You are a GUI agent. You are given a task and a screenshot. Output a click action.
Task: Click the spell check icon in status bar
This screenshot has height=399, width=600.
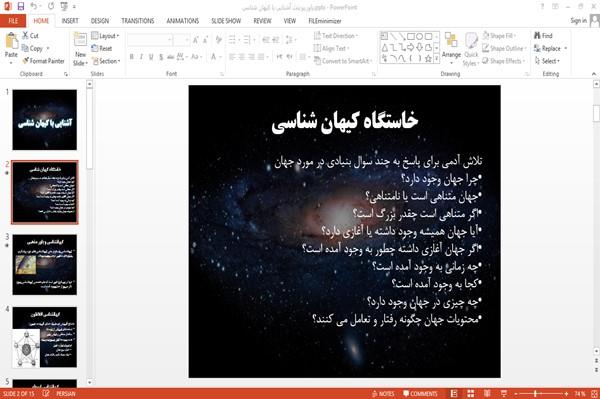pyautogui.click(x=46, y=394)
